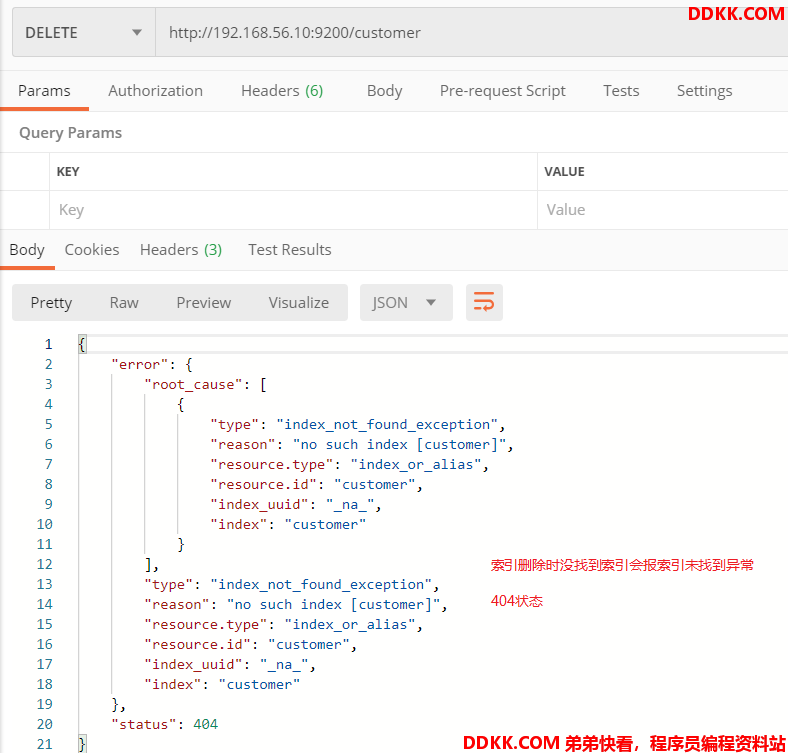The width and height of the screenshot is (788, 753).
Task: Toggle the line wrap icon
Action: [x=484, y=303]
